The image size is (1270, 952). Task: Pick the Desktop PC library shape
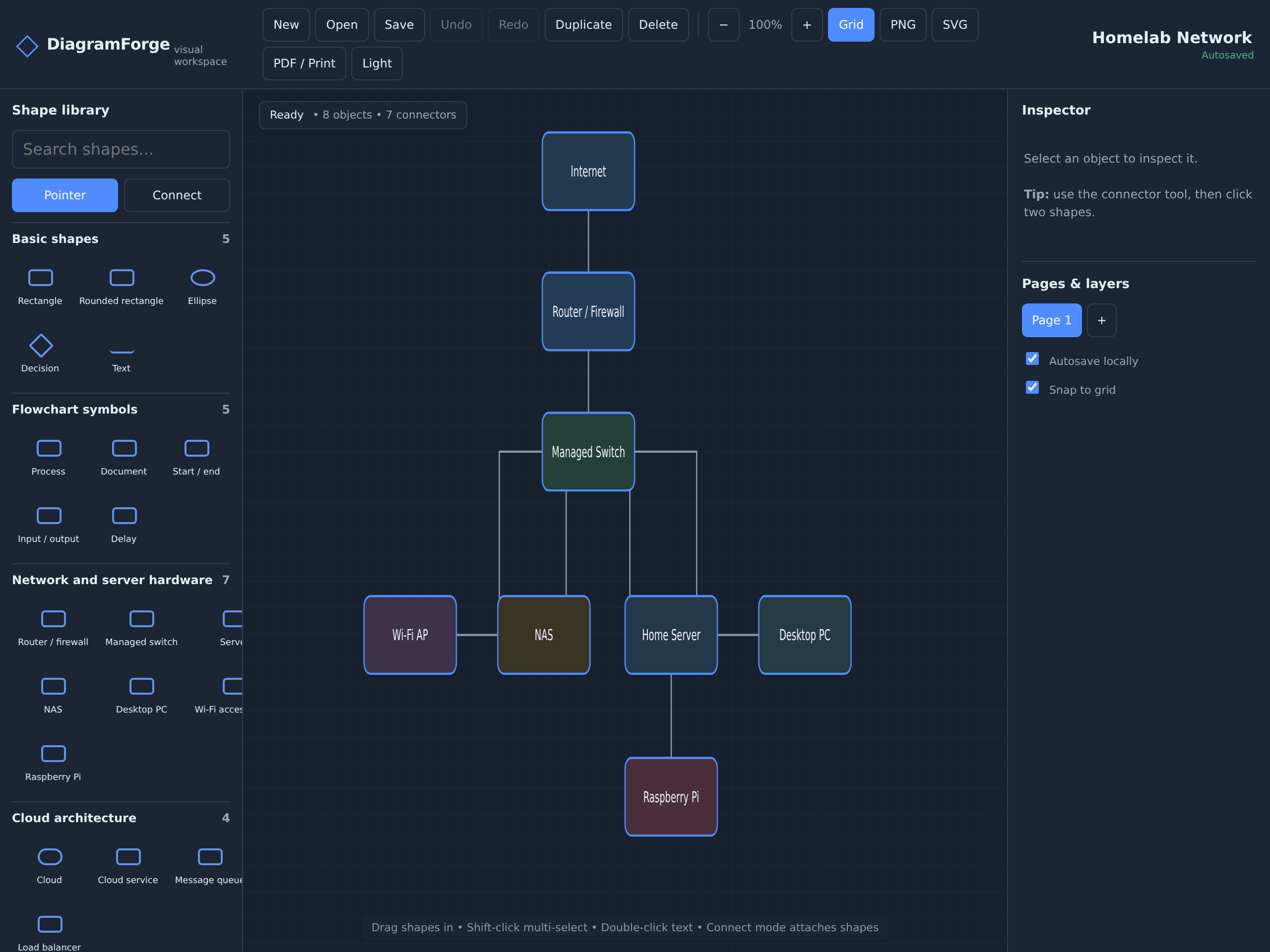142,686
